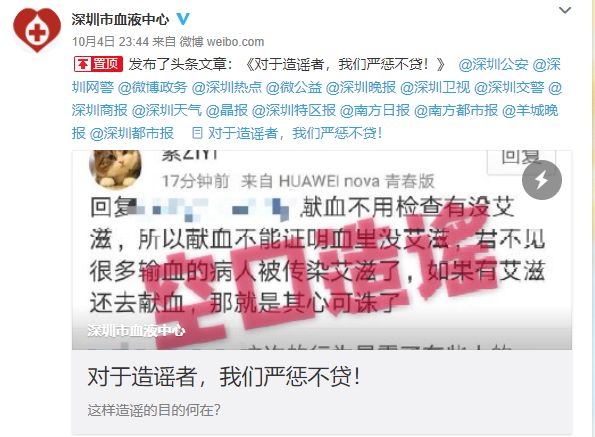
Task: Open the @深圳热点 mention
Action: click(x=227, y=88)
